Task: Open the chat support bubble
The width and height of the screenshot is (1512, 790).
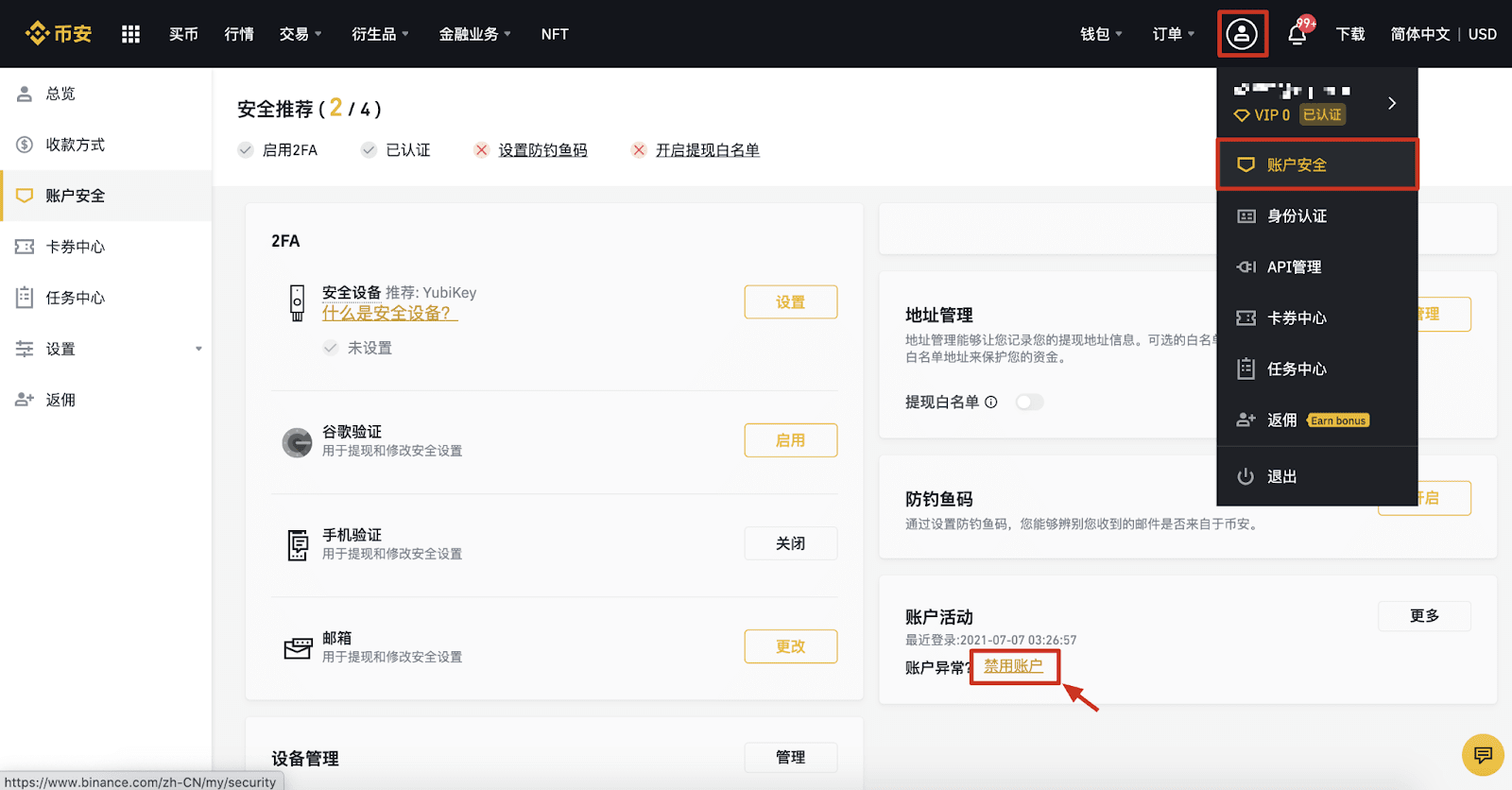Action: point(1483,755)
